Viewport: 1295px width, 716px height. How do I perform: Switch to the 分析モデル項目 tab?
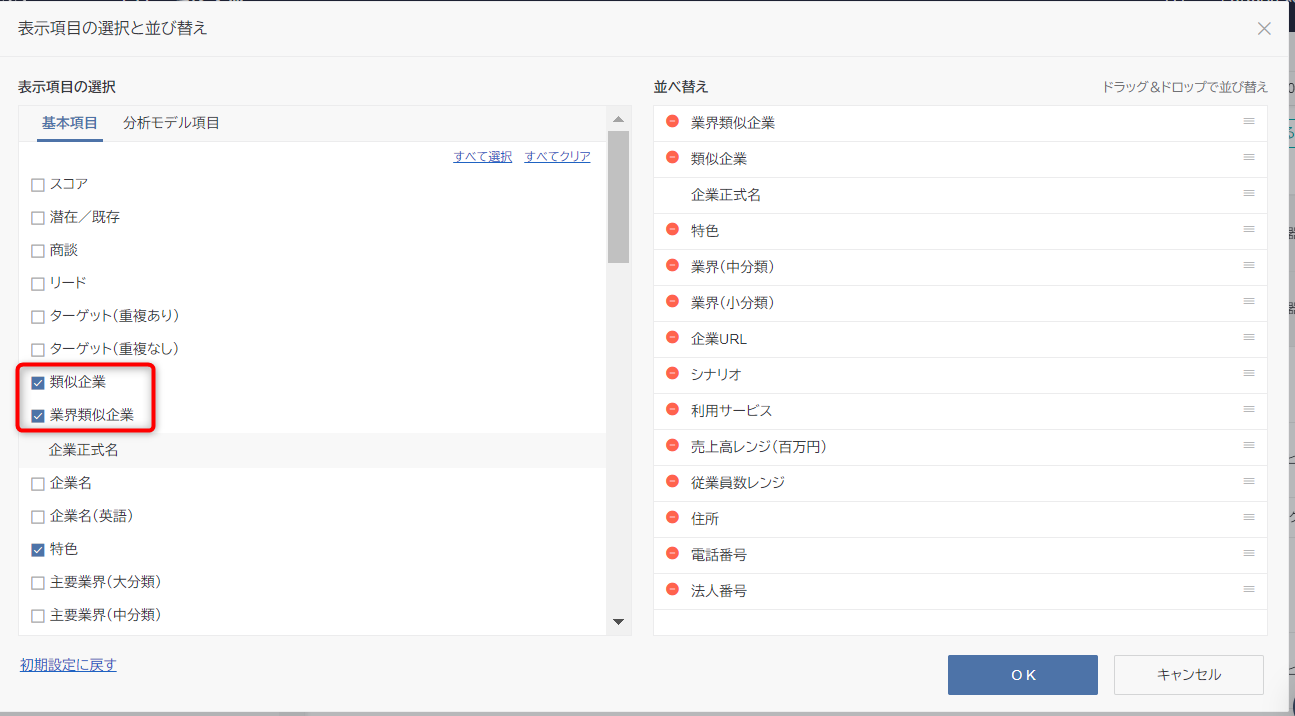[x=171, y=123]
